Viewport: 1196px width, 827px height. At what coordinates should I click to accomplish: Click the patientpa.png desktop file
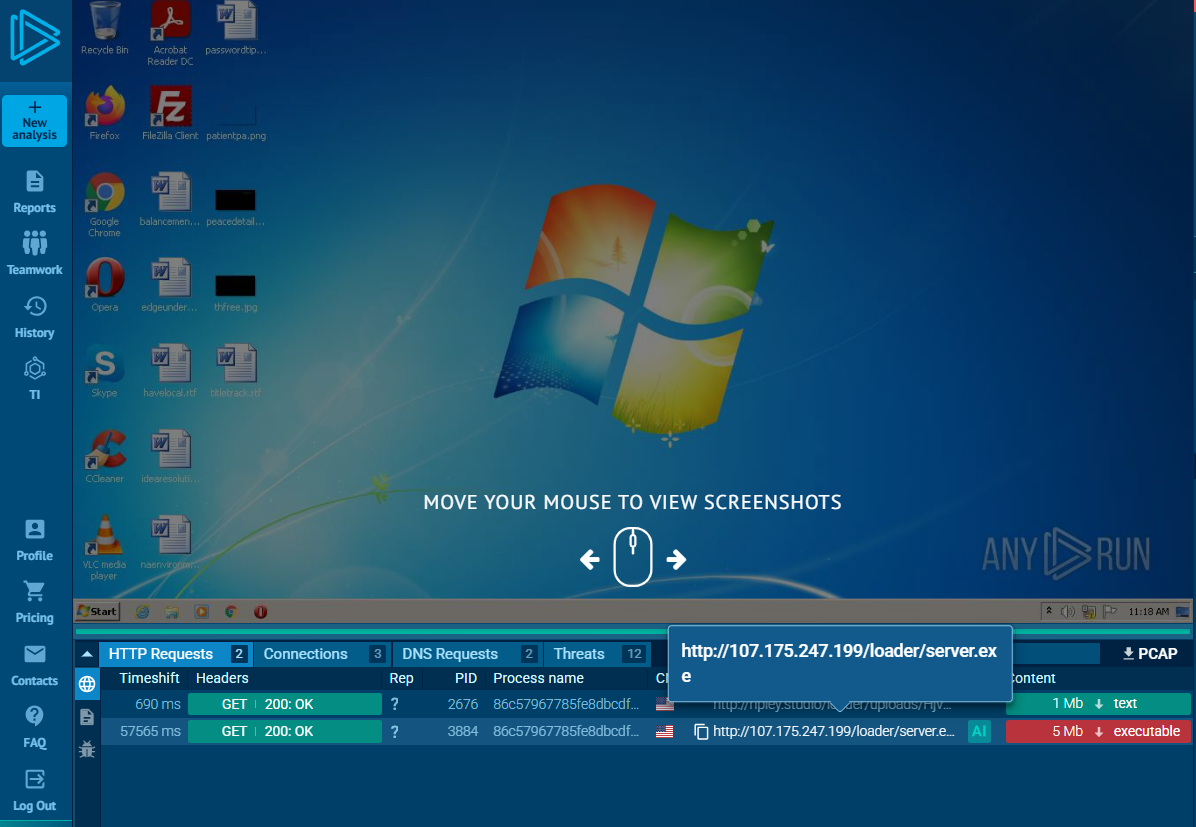(236, 122)
